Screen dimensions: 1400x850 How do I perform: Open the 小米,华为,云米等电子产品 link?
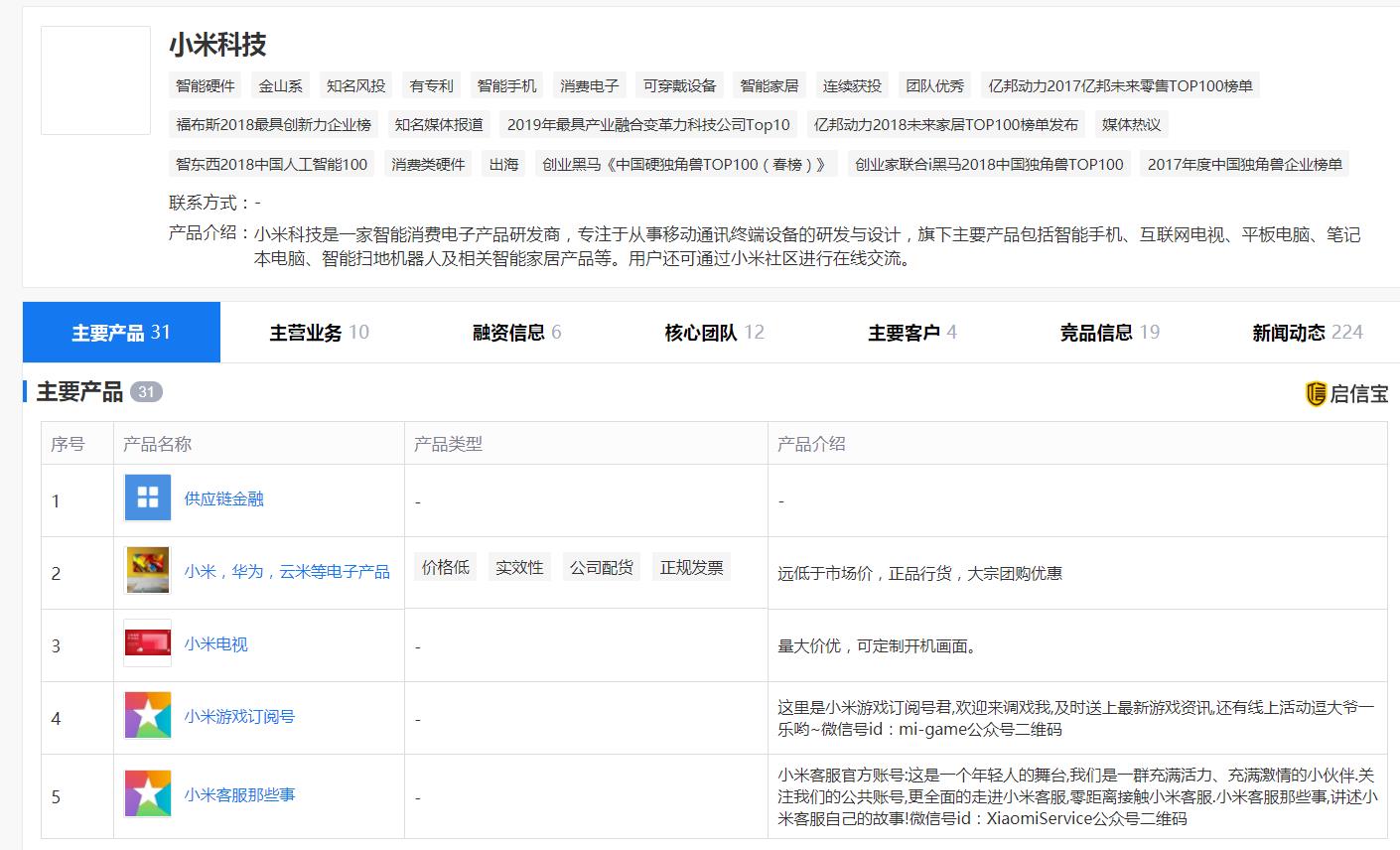point(287,571)
